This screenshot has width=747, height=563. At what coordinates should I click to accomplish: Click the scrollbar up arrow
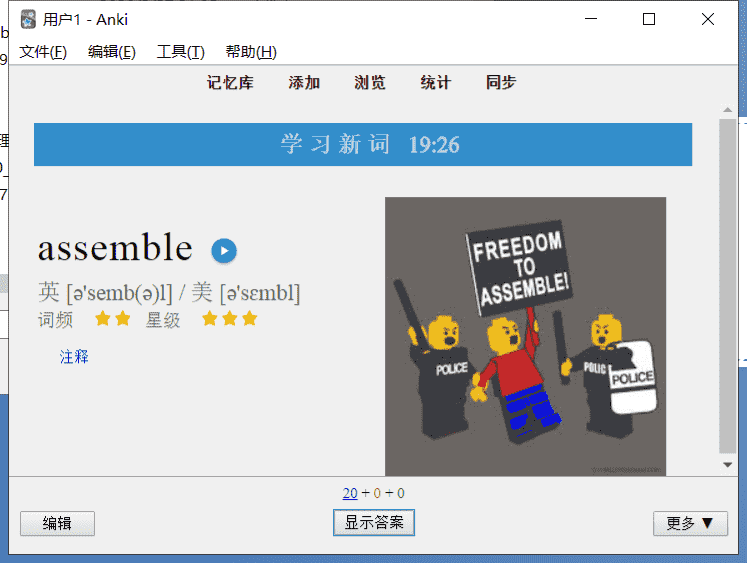pos(727,110)
